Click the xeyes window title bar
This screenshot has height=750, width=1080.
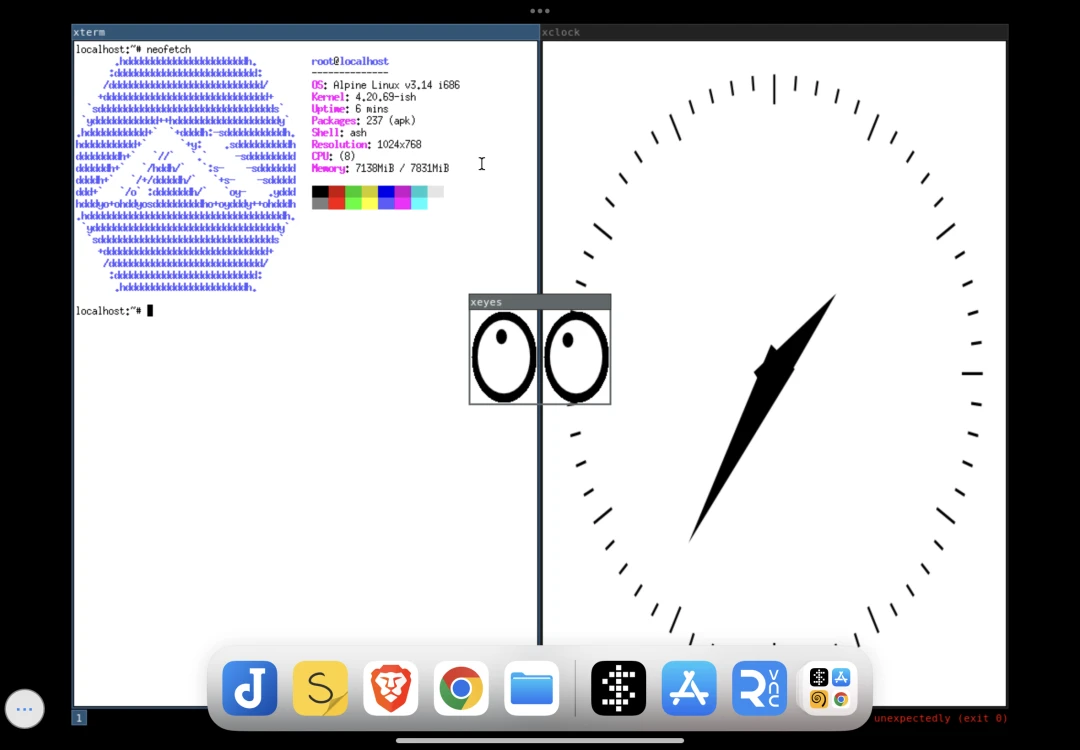point(539,302)
